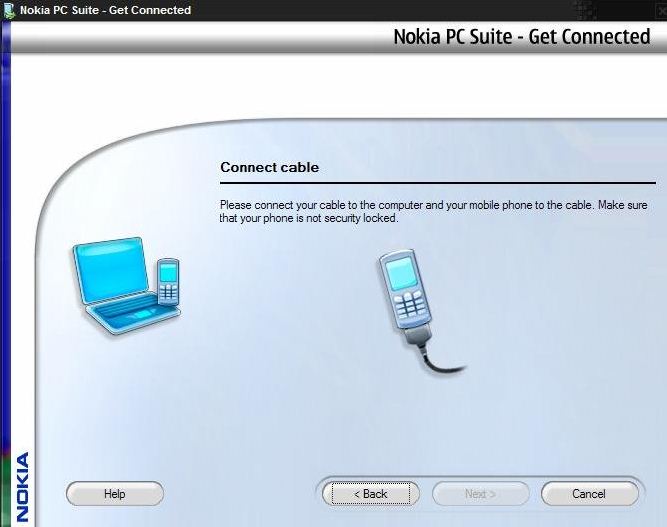Click the laptop and phone illustration
The height and width of the screenshot is (527, 667).
click(126, 285)
